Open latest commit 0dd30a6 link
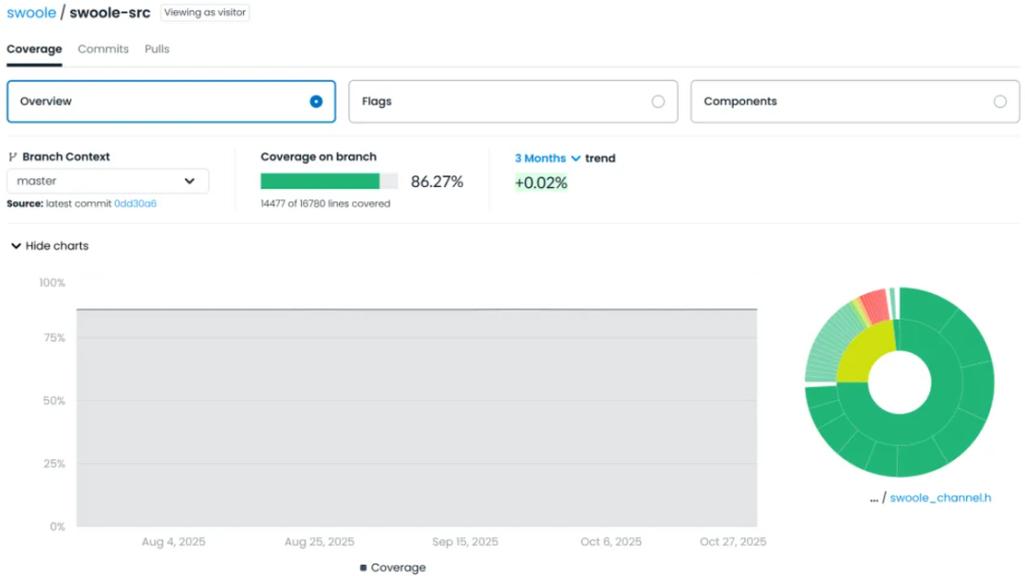This screenshot has width=1025, height=576. pos(135,203)
